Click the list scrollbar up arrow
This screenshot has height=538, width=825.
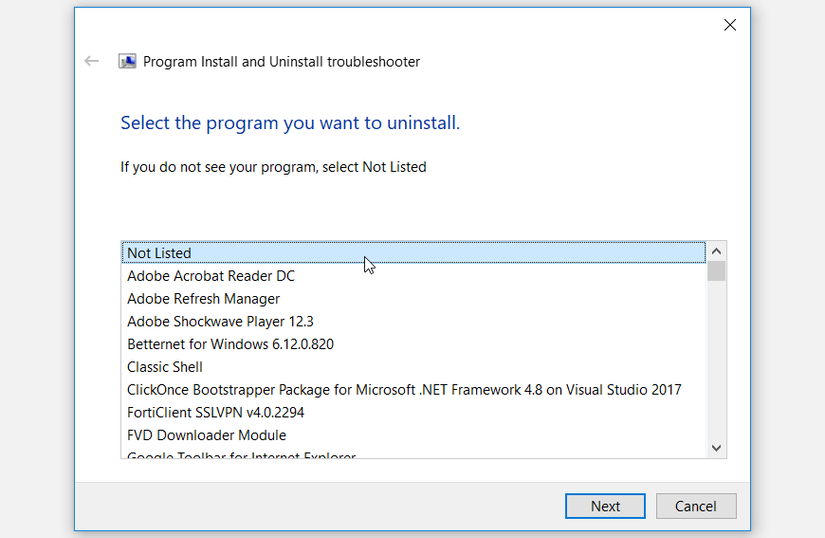[716, 251]
